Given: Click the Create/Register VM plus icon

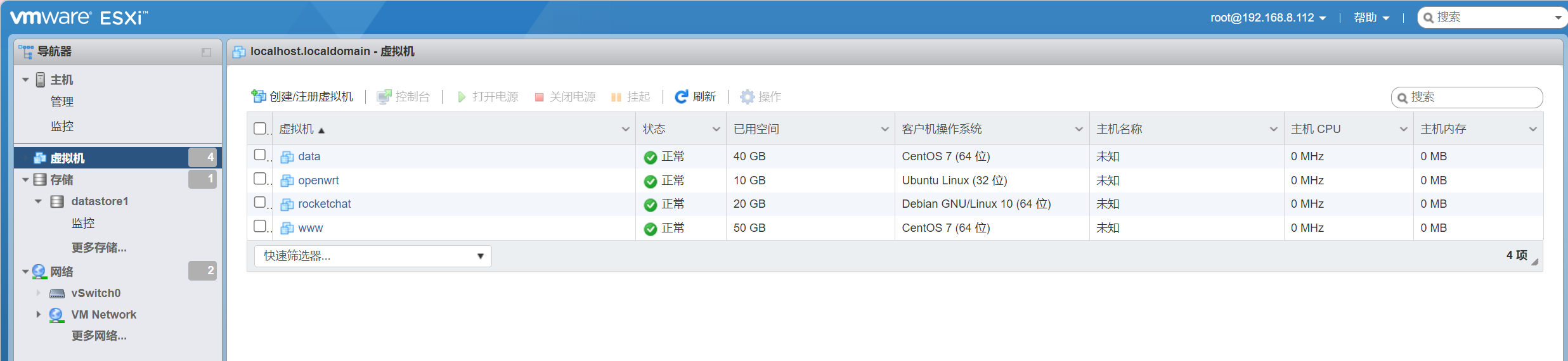Looking at the screenshot, I should pos(258,96).
